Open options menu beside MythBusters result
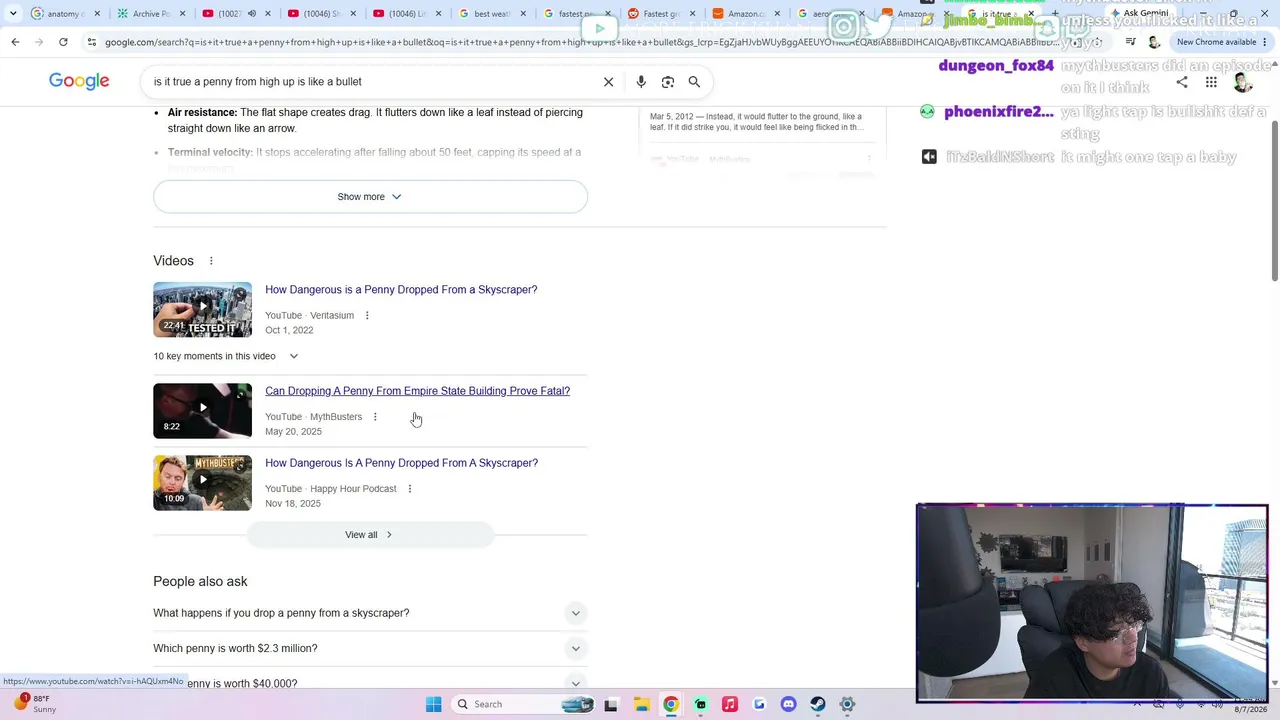Screen dimensions: 1280x720 (x=375, y=417)
